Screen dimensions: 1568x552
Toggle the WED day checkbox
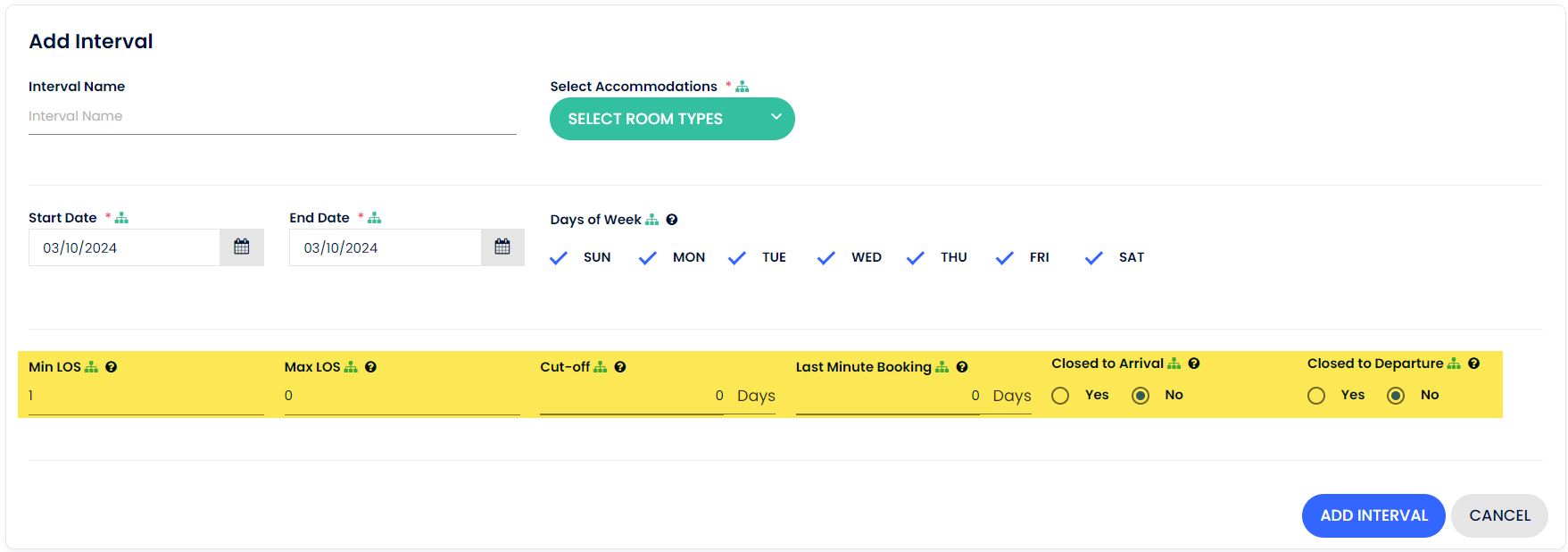826,258
